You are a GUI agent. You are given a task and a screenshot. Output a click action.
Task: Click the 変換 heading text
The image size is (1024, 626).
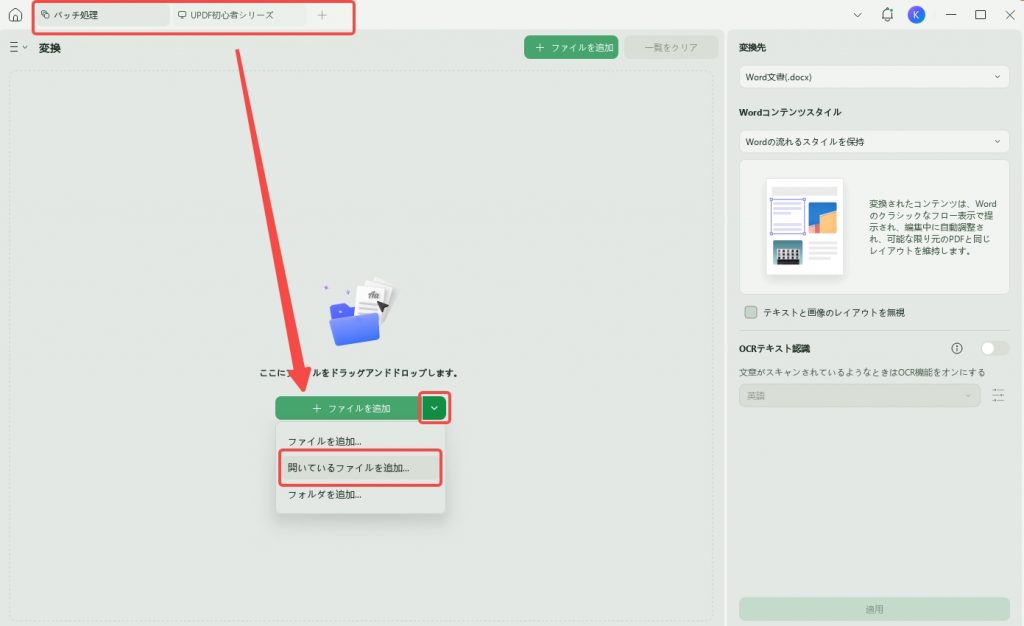tap(50, 48)
